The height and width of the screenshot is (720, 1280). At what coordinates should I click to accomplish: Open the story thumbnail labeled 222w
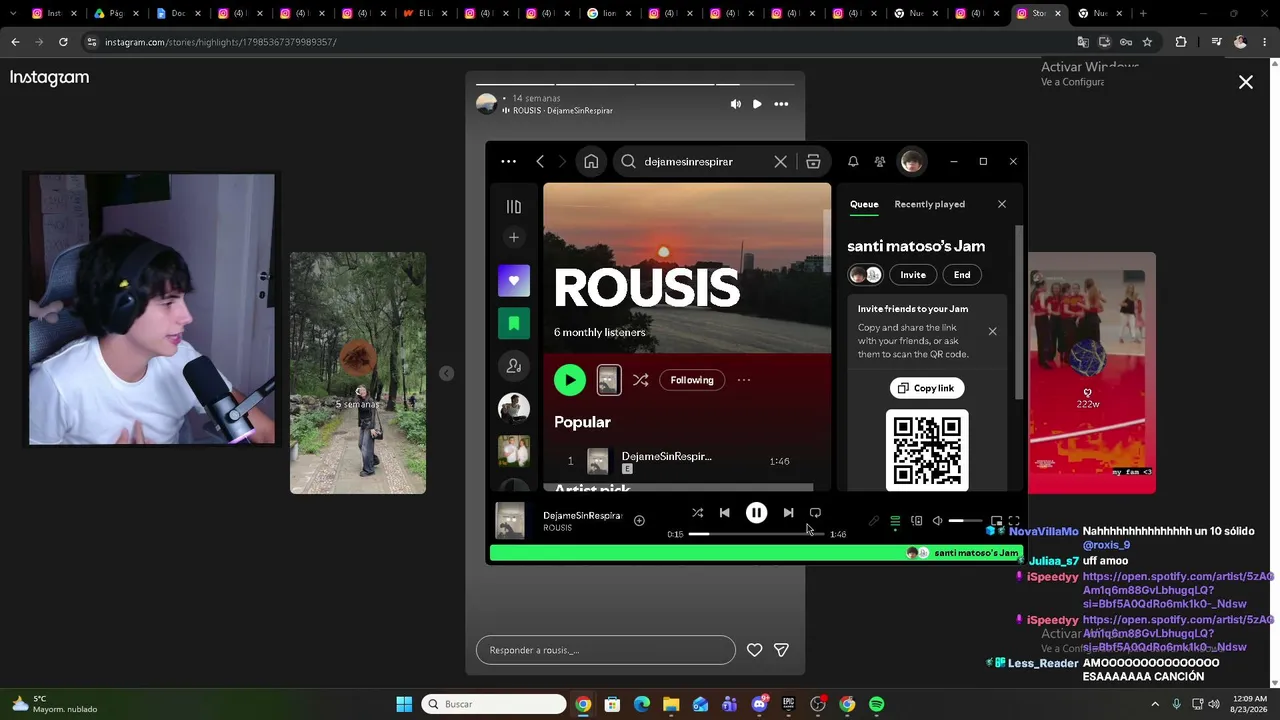point(1092,373)
